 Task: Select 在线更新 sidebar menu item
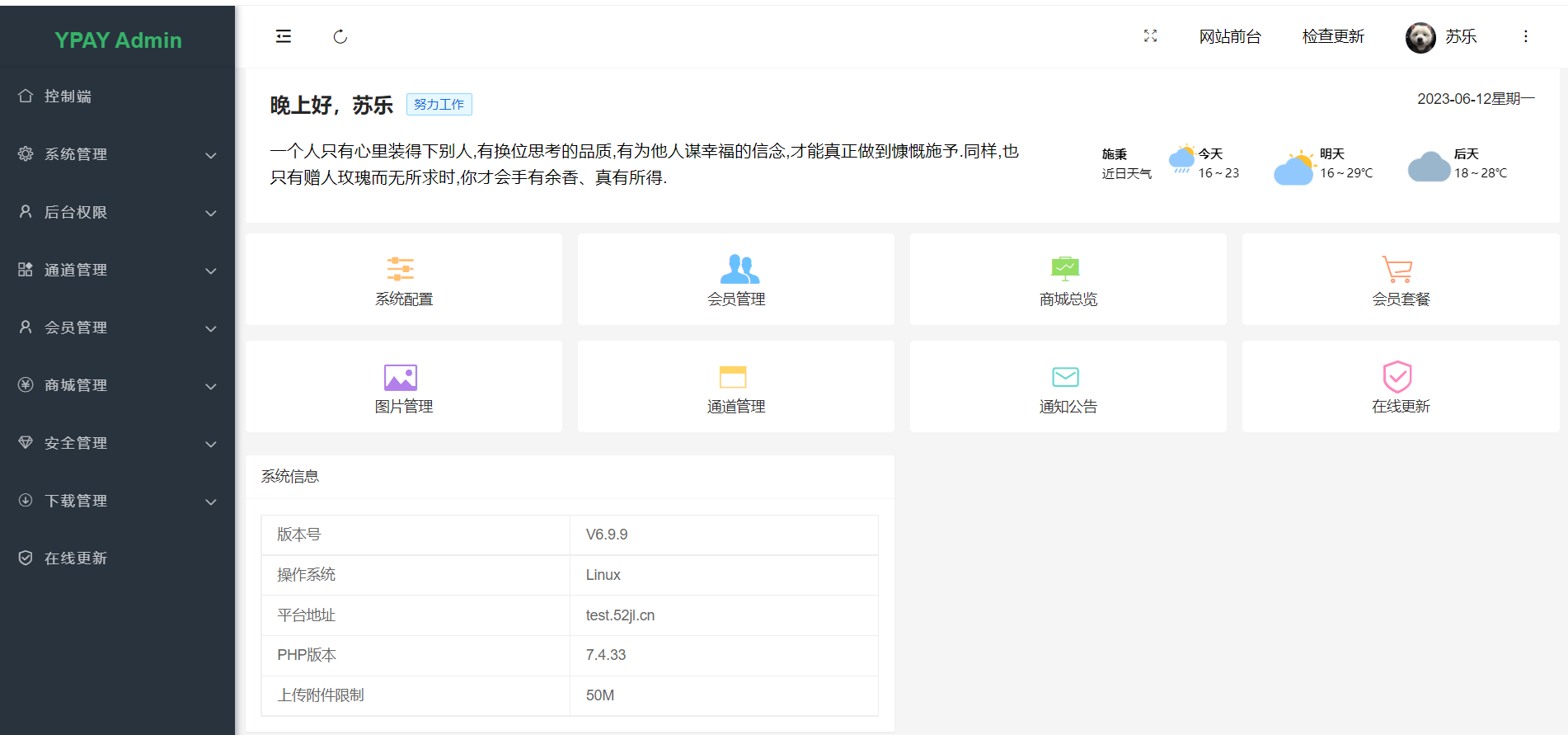(76, 558)
